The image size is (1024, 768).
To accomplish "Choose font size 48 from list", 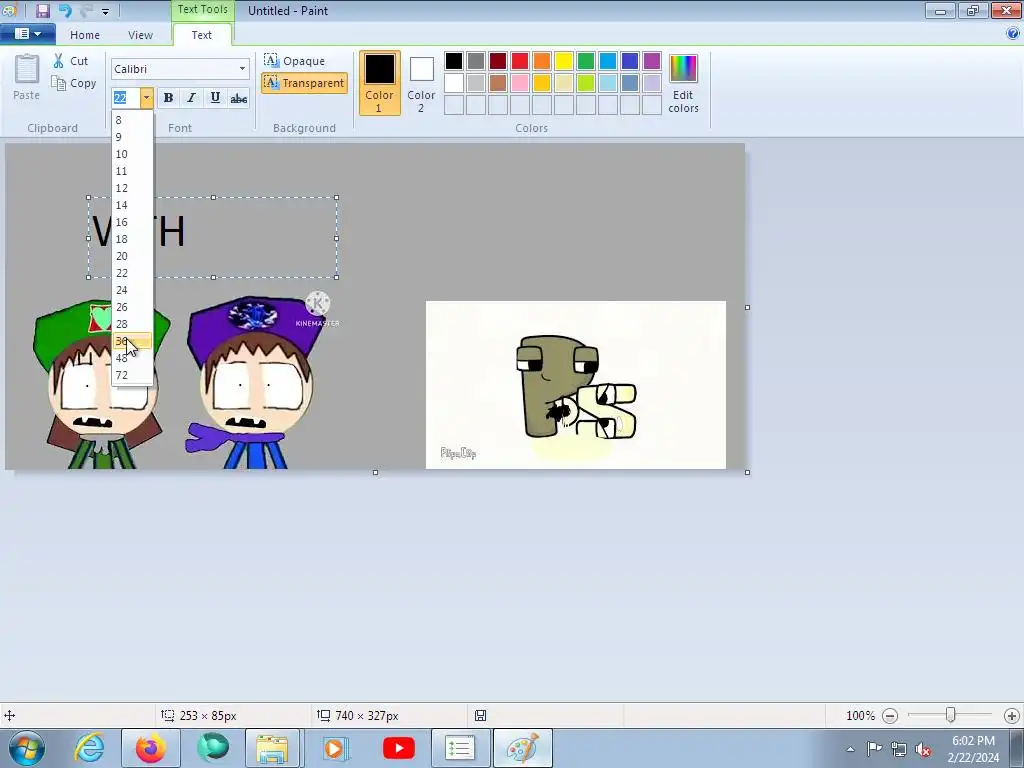I will pyautogui.click(x=133, y=358).
